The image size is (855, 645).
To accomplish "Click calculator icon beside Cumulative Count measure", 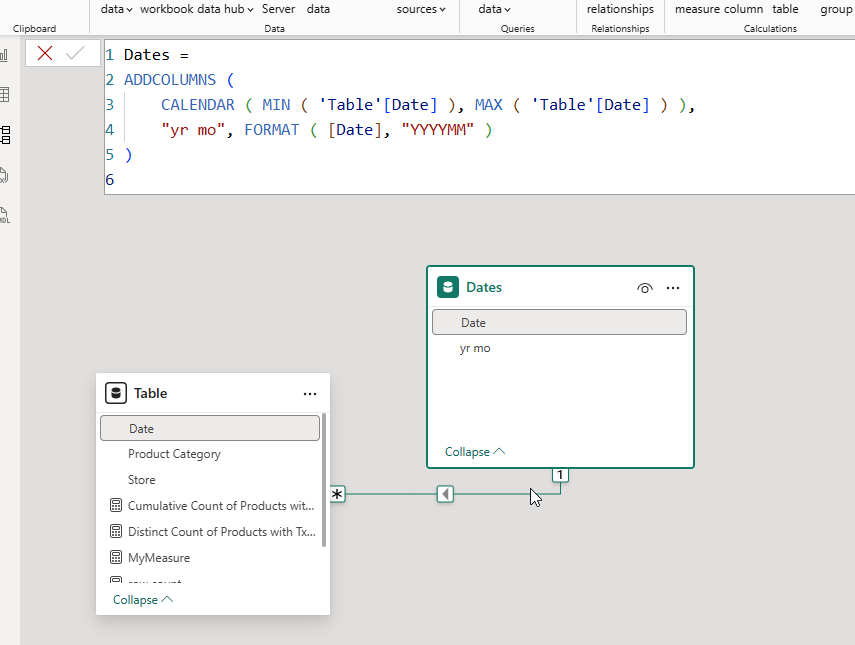I will coord(116,505).
